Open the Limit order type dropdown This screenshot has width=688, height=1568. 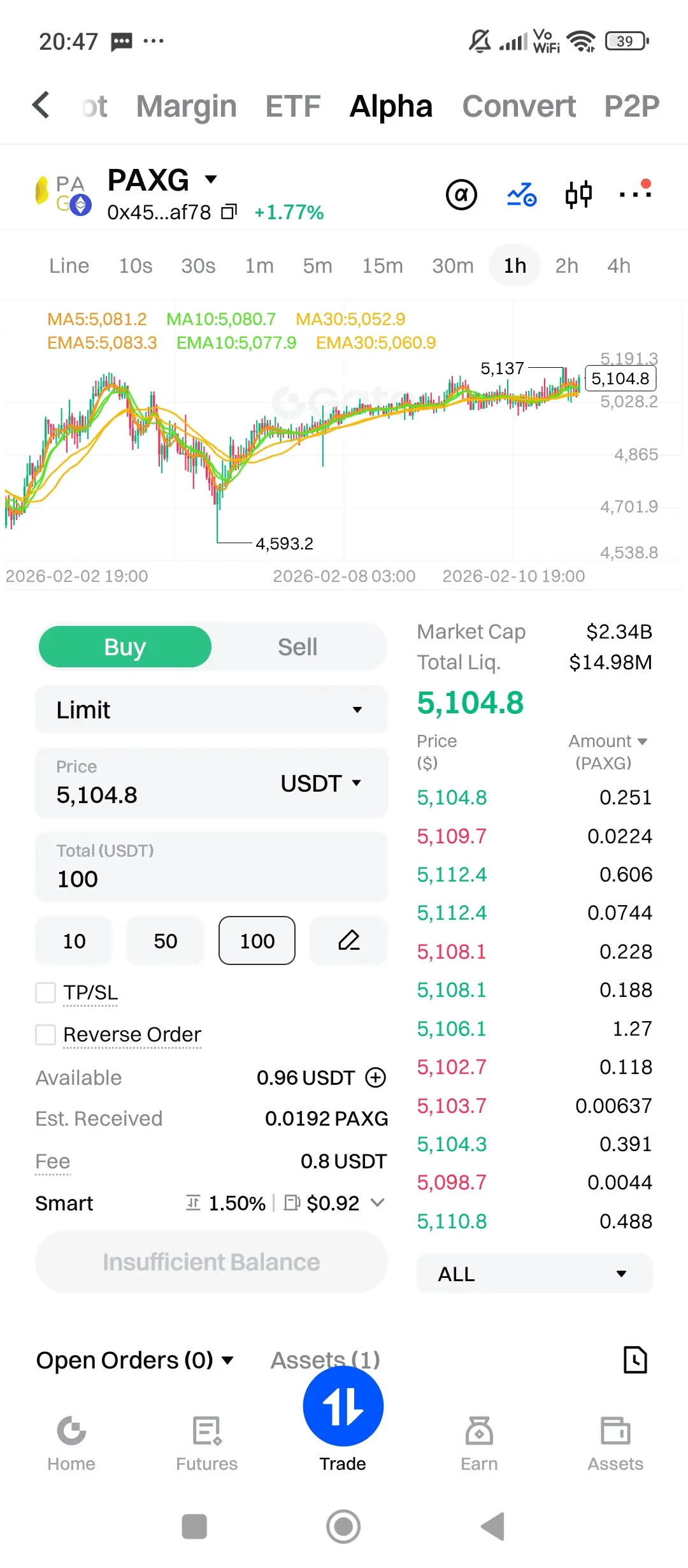coord(211,709)
